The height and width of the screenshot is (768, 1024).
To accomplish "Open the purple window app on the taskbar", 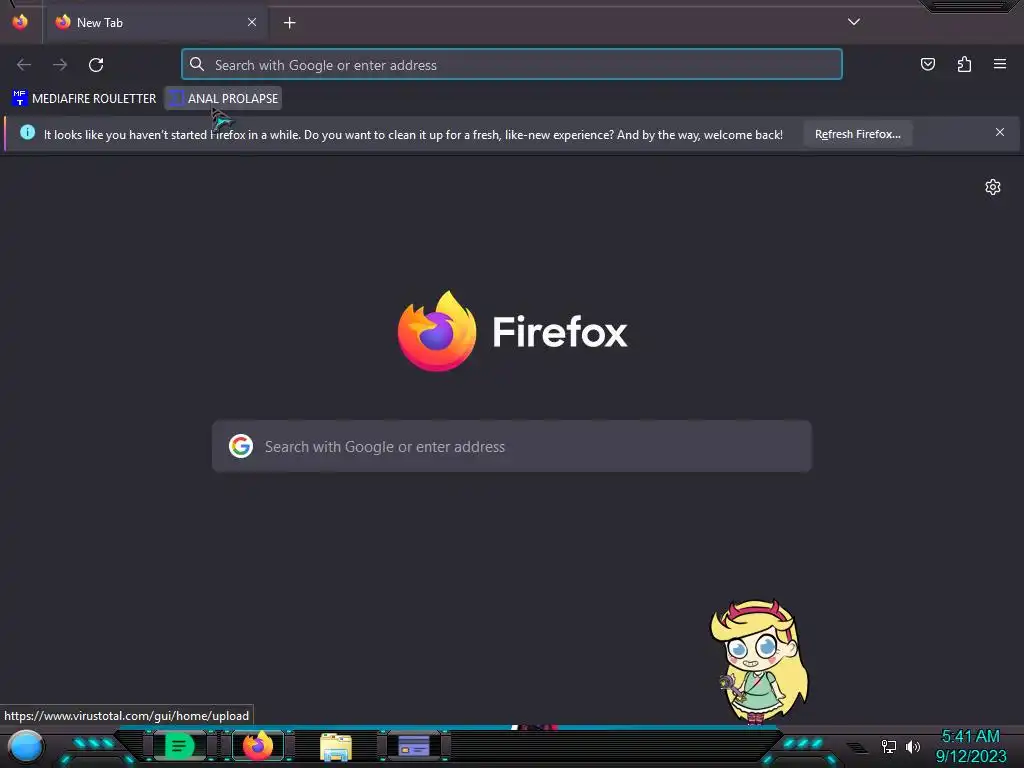I will click(x=414, y=746).
